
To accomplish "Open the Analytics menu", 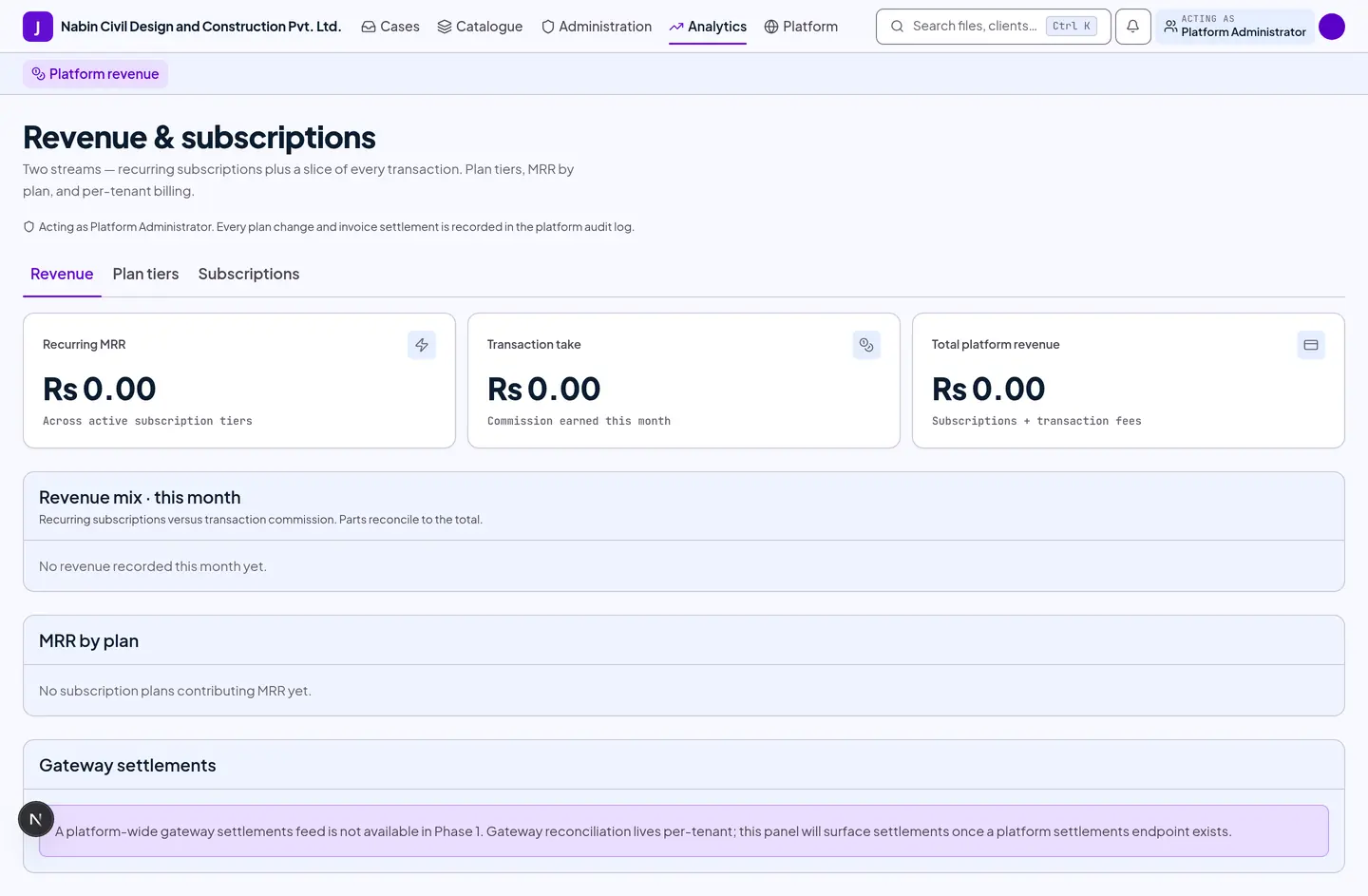I will 708,27.
